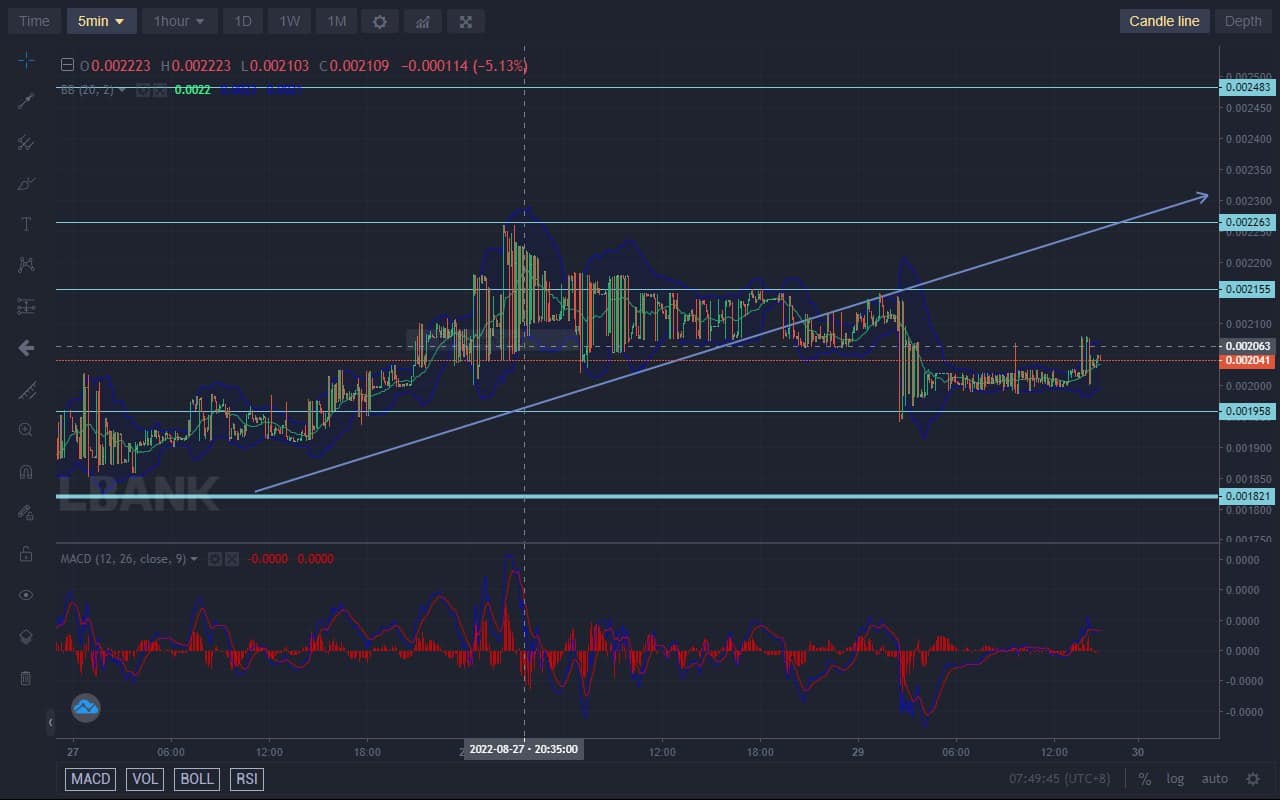Image resolution: width=1280 pixels, height=800 pixels.
Task: Toggle percent scale mode
Action: tap(1145, 779)
